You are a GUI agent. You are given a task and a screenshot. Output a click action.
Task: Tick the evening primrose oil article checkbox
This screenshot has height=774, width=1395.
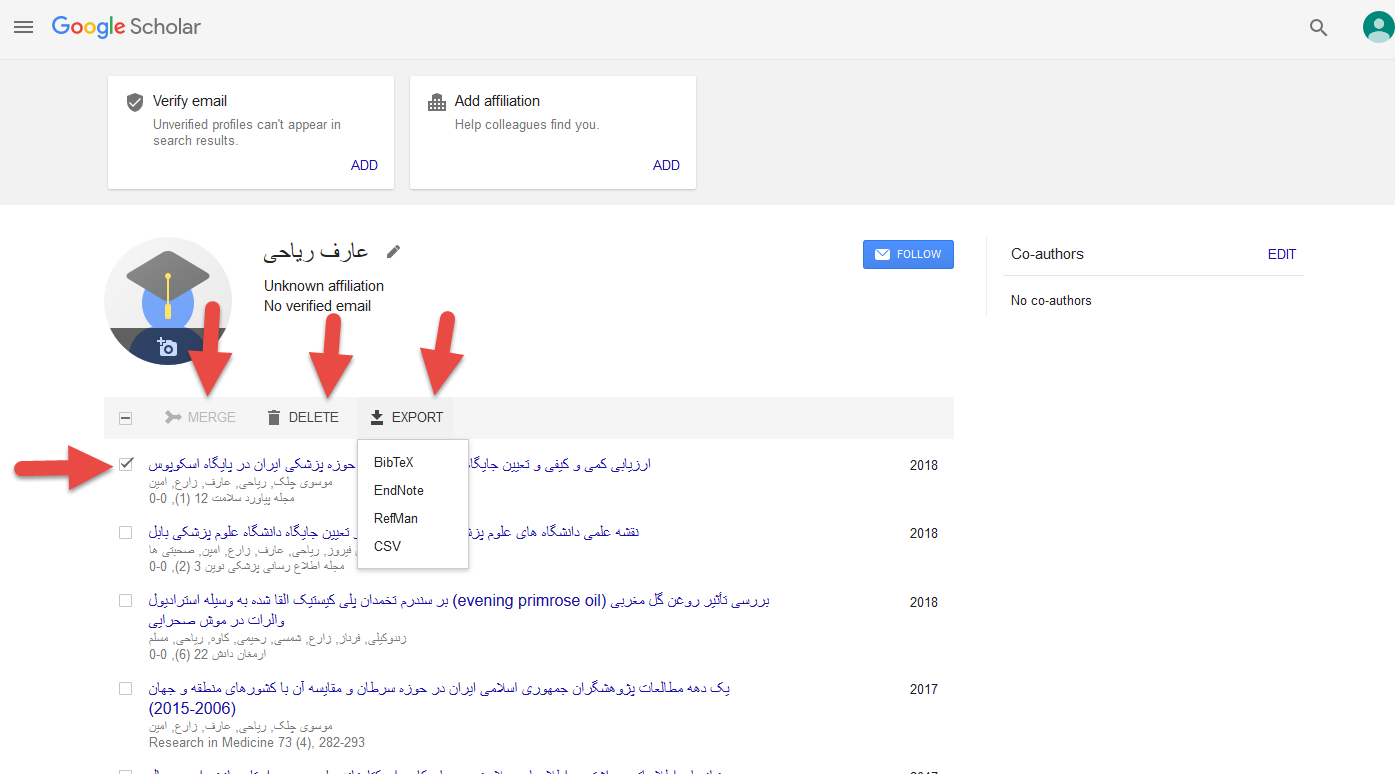tap(125, 601)
